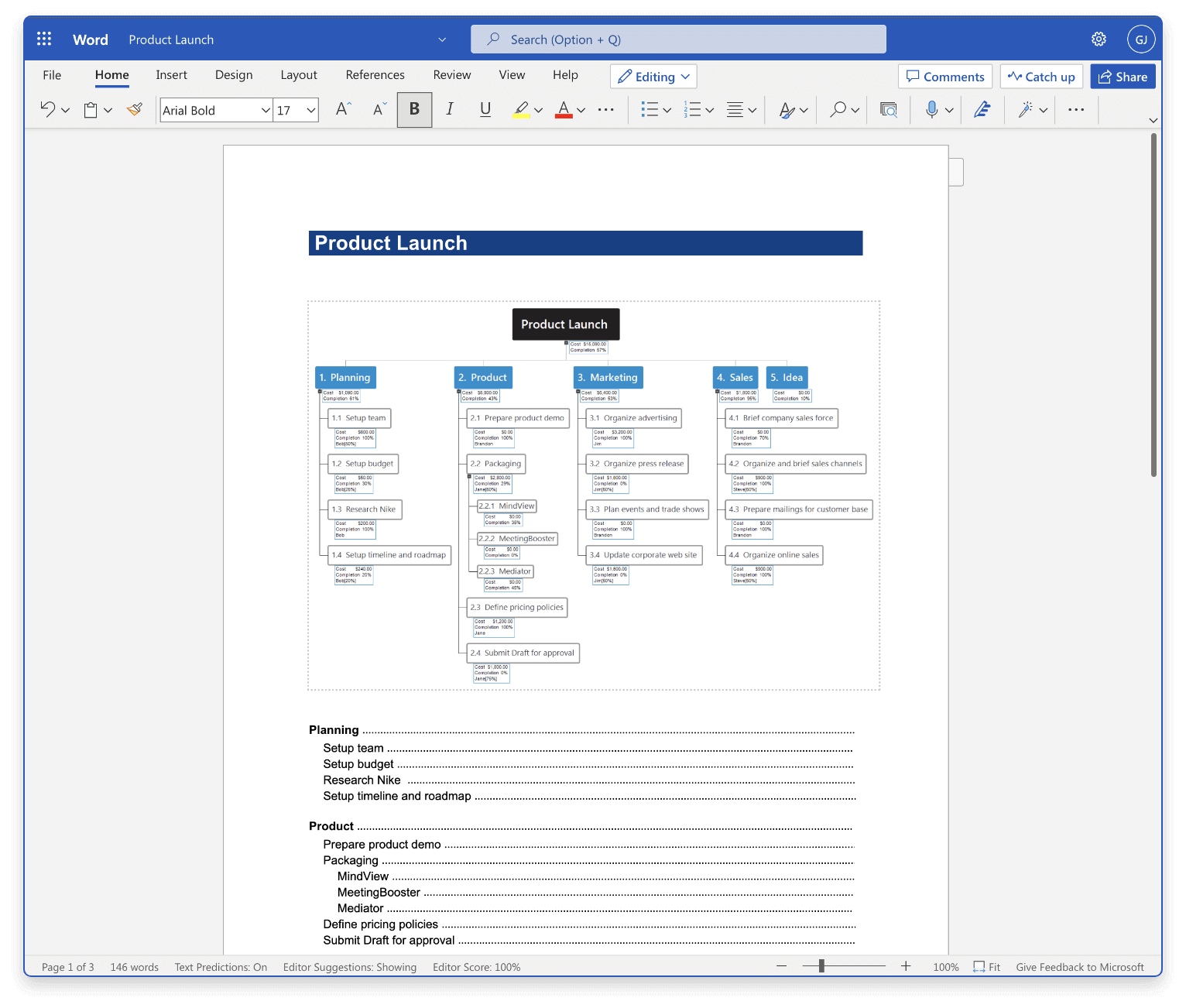This screenshot has width=1186, height=1008.
Task: Switch to the Review tab
Action: coord(452,75)
